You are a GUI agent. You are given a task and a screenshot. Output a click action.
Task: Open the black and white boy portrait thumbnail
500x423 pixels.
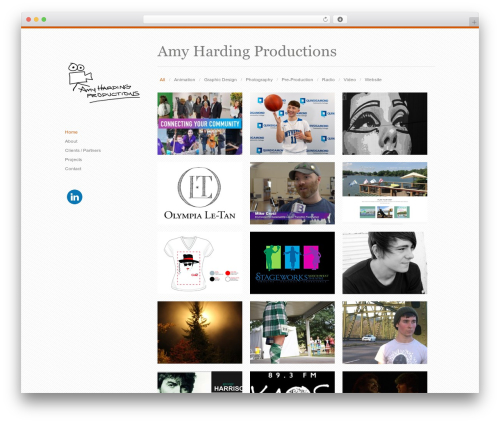[385, 263]
